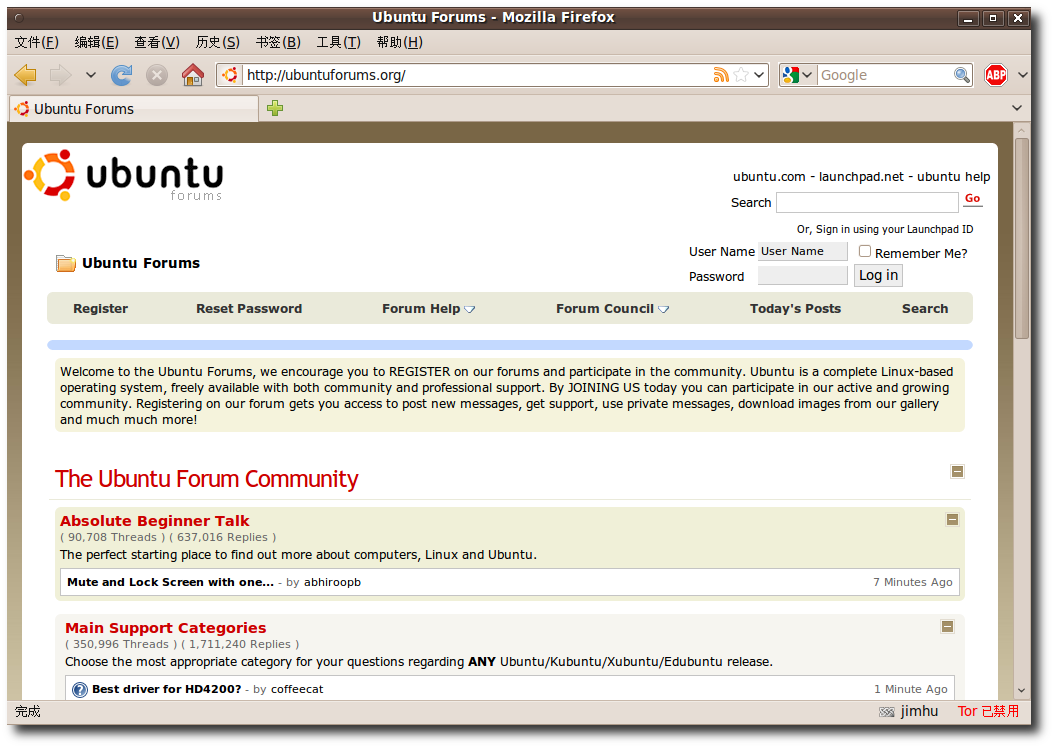Go to the browser home page icon

click(193, 75)
